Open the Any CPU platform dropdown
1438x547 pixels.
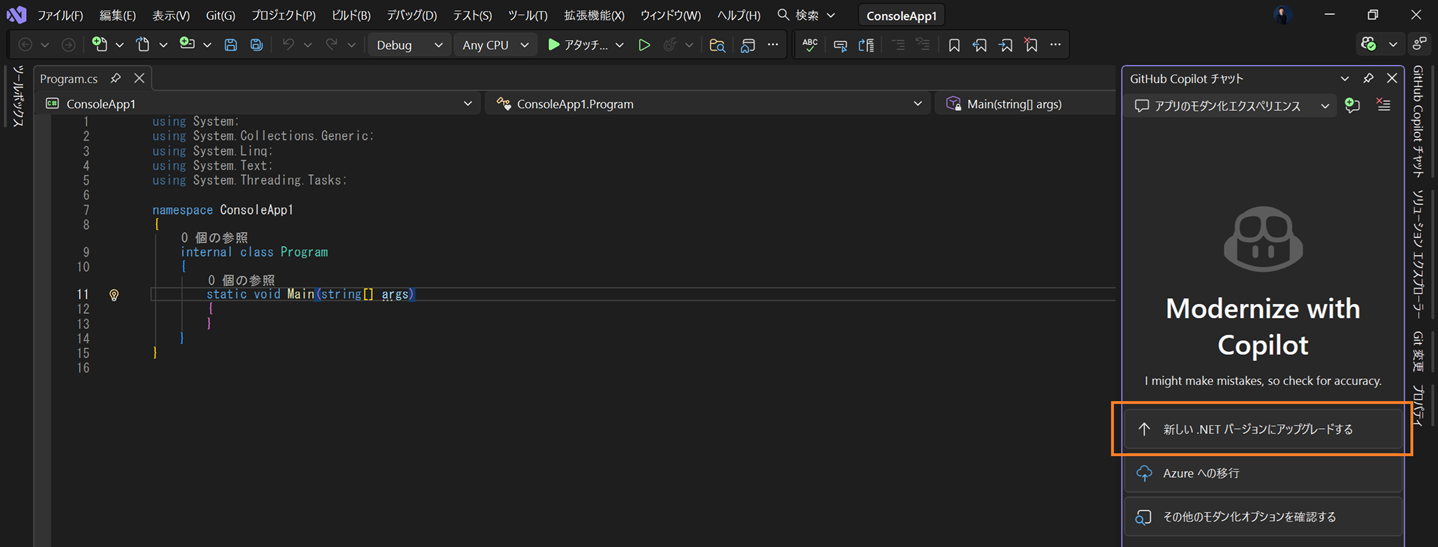pyautogui.click(x=495, y=45)
